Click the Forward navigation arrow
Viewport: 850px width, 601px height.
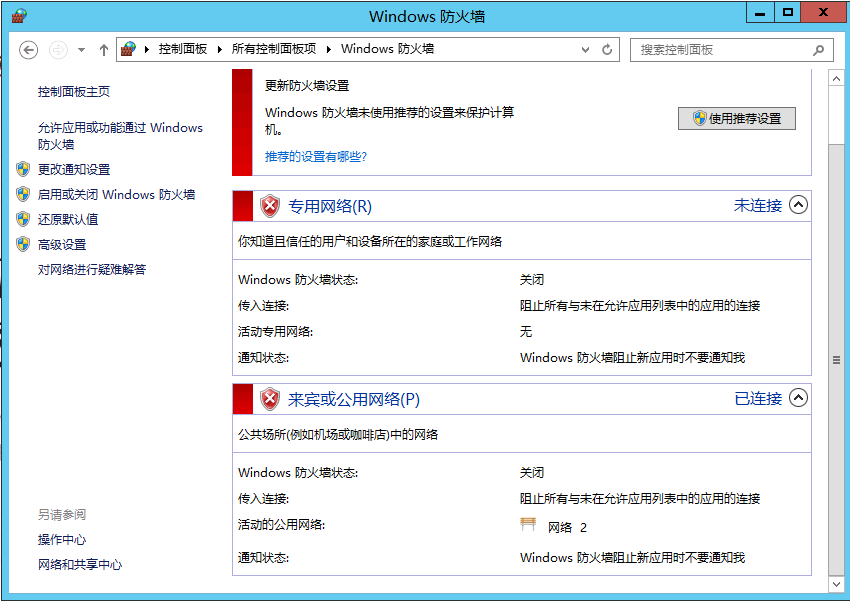(x=58, y=50)
